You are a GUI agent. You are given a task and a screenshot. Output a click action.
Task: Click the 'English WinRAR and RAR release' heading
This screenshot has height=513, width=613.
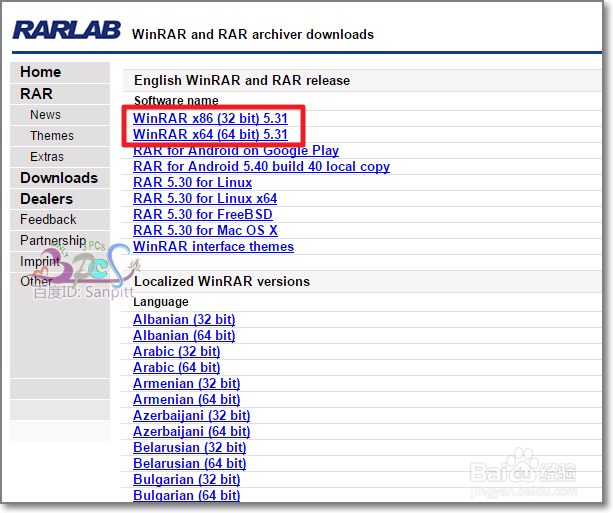pos(242,81)
